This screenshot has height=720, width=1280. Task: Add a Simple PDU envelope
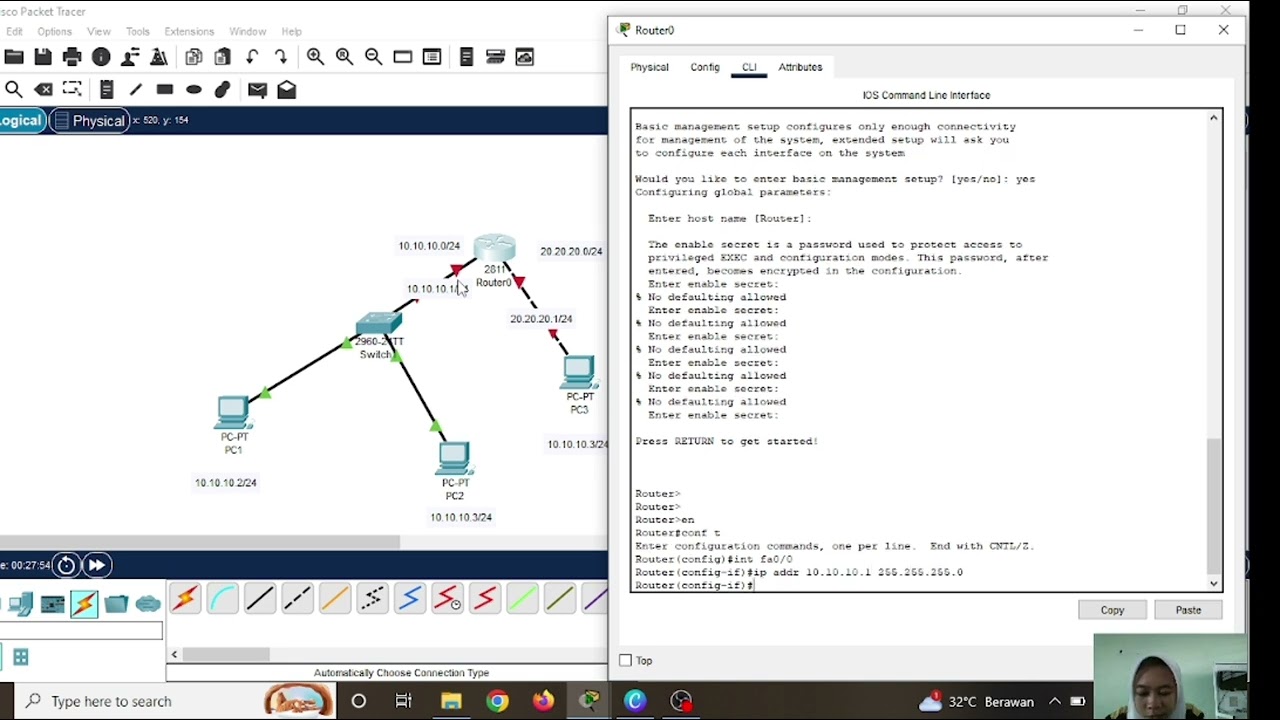[x=257, y=90]
